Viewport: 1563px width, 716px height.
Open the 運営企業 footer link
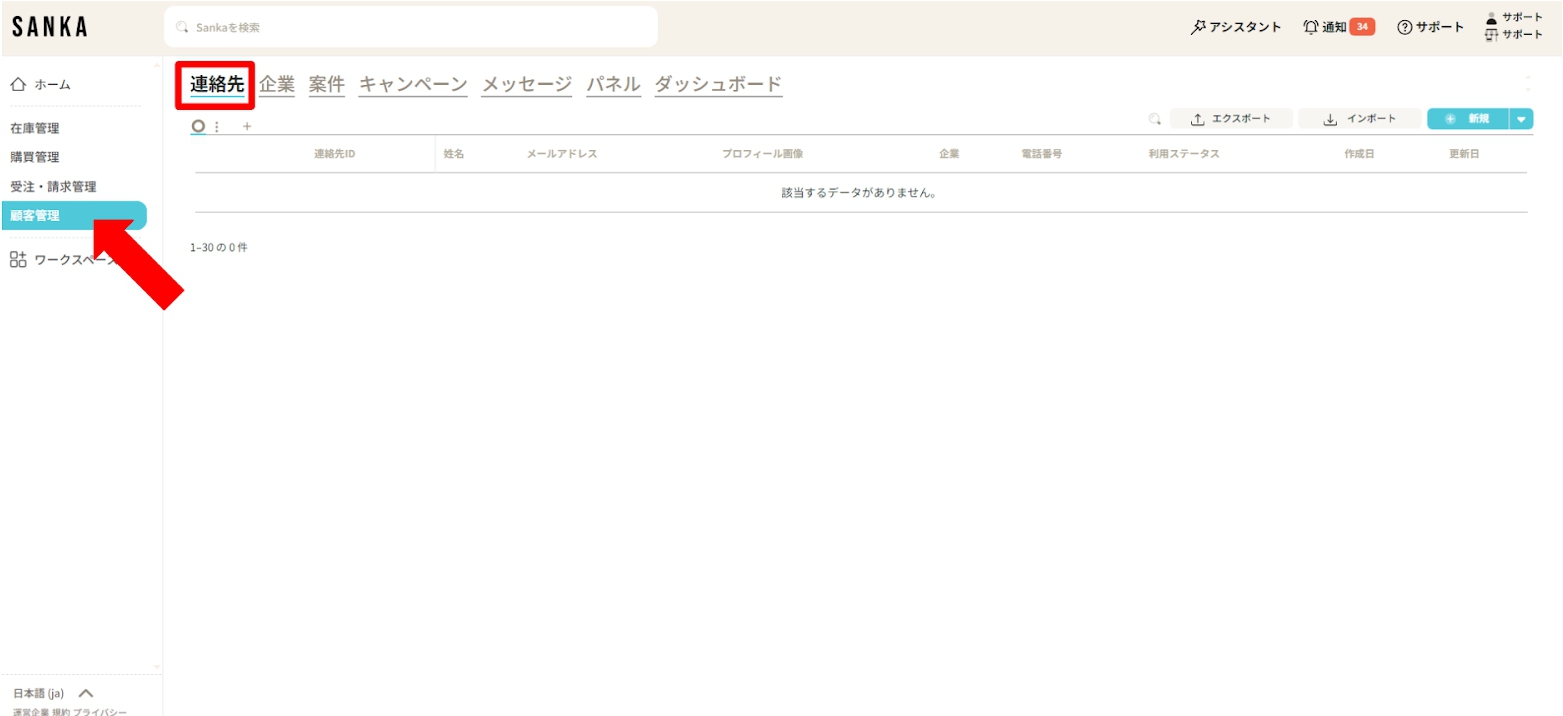click(30, 712)
